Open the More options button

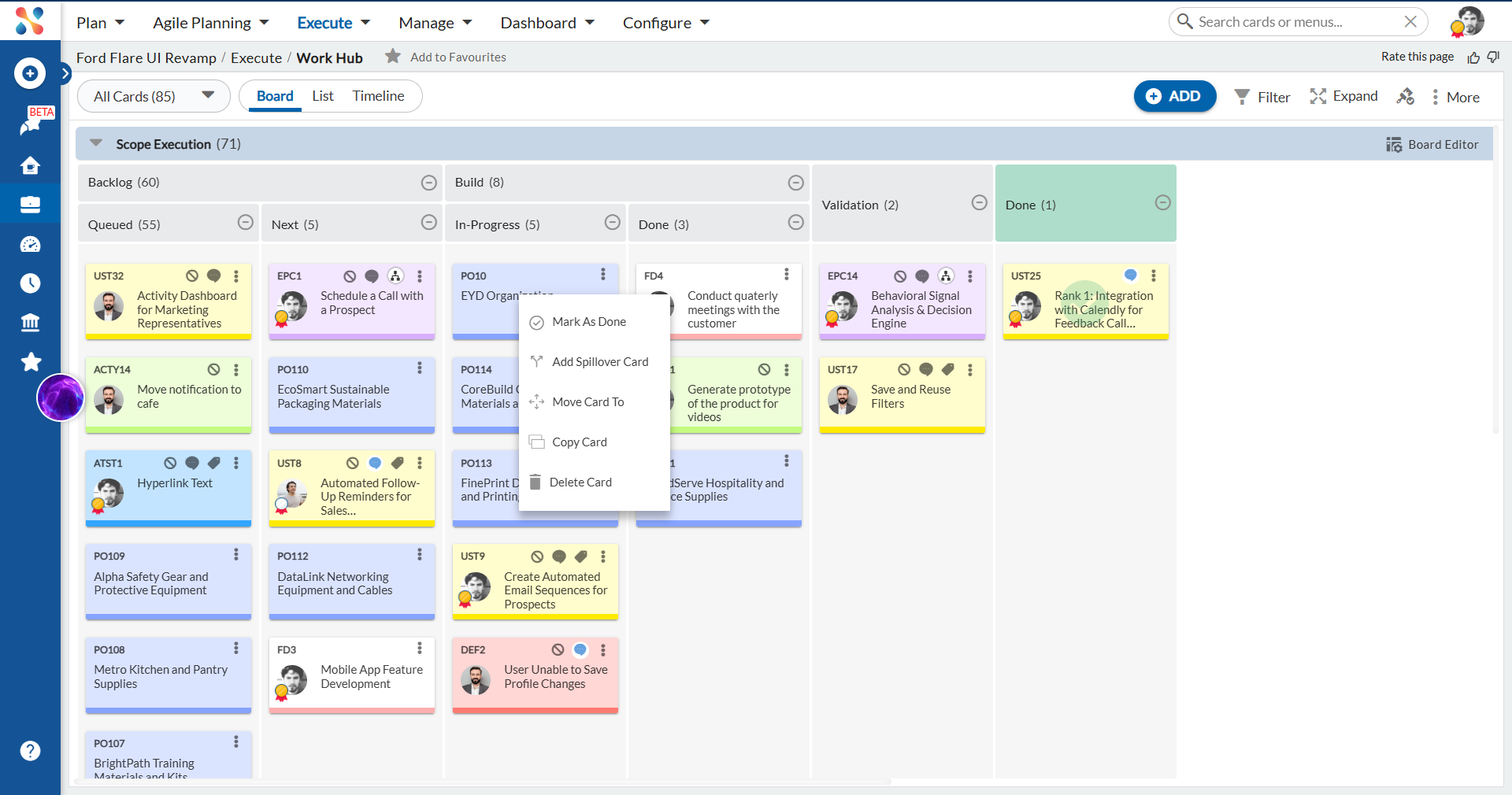click(1455, 97)
